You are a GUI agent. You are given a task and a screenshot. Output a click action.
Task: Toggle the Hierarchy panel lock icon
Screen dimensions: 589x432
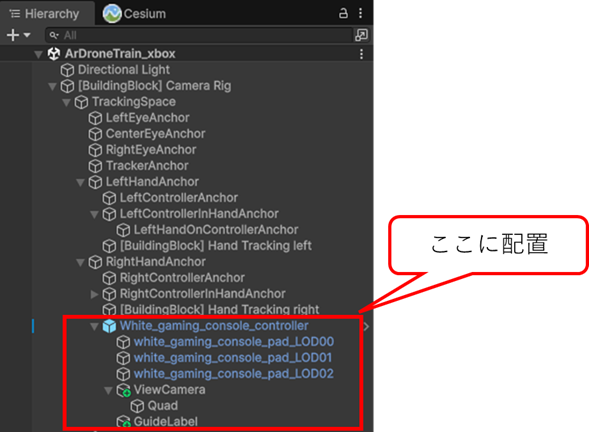coord(343,14)
